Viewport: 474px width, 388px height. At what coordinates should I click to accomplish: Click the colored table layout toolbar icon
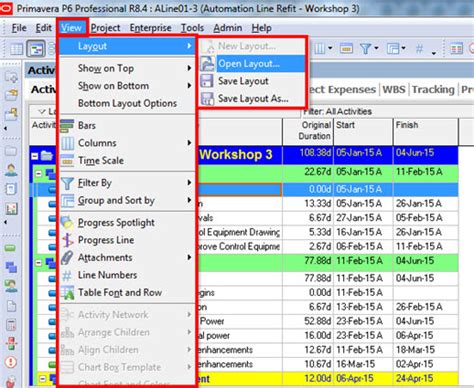[456, 49]
